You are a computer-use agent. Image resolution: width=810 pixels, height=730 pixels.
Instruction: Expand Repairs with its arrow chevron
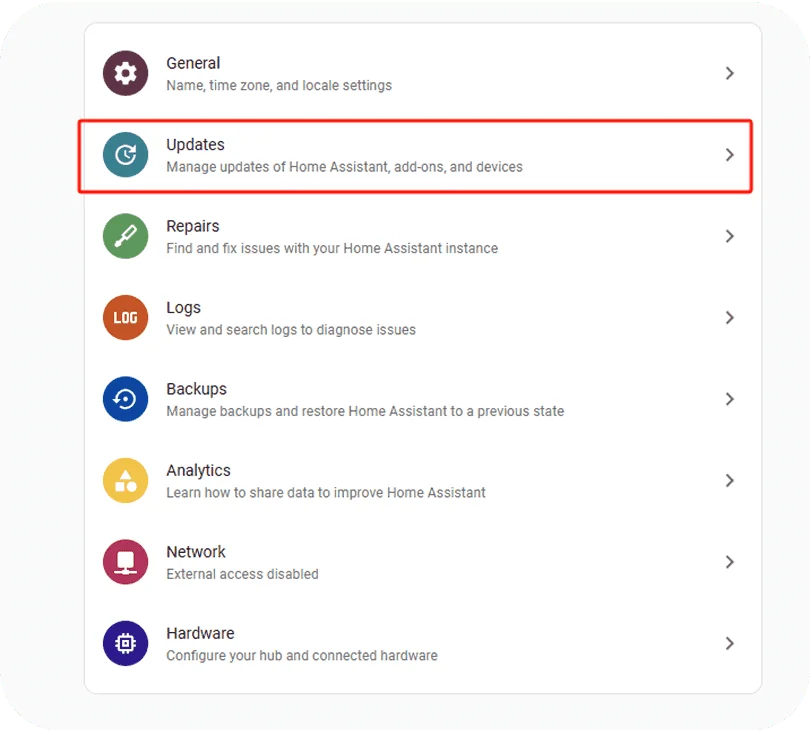click(730, 236)
